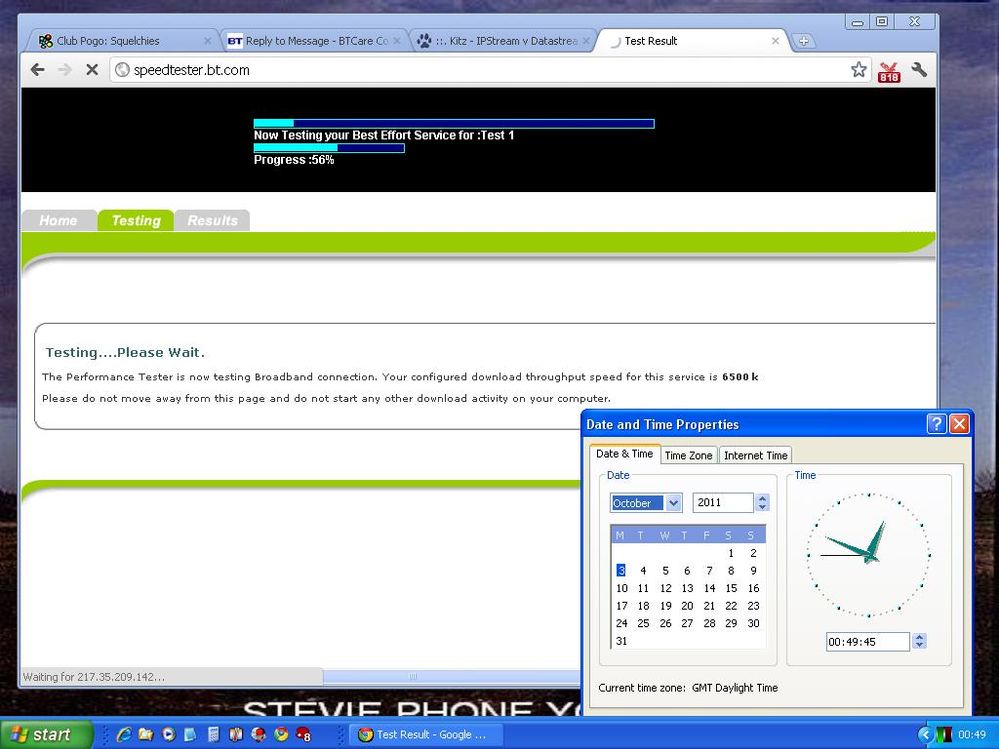Viewport: 999px width, 749px height.
Task: Click the browser Forward arrow
Action: (64, 69)
